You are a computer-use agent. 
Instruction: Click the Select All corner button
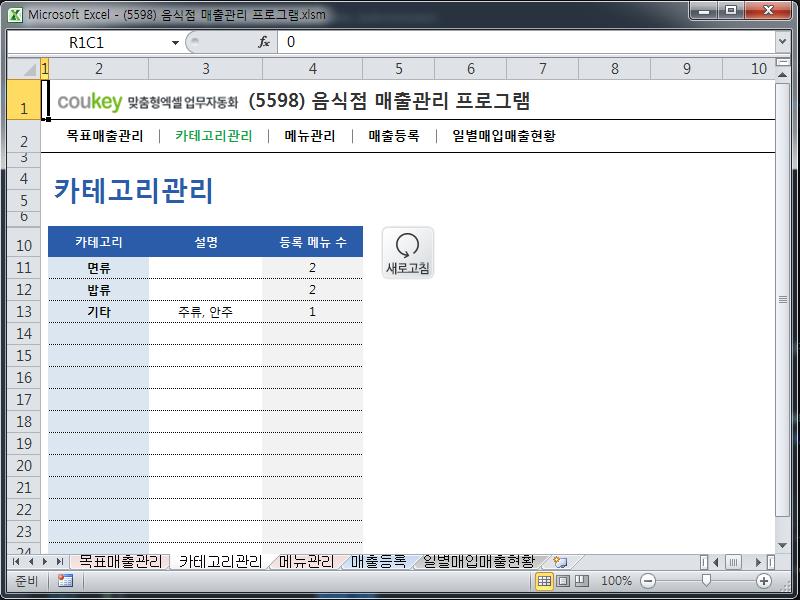click(x=23, y=68)
